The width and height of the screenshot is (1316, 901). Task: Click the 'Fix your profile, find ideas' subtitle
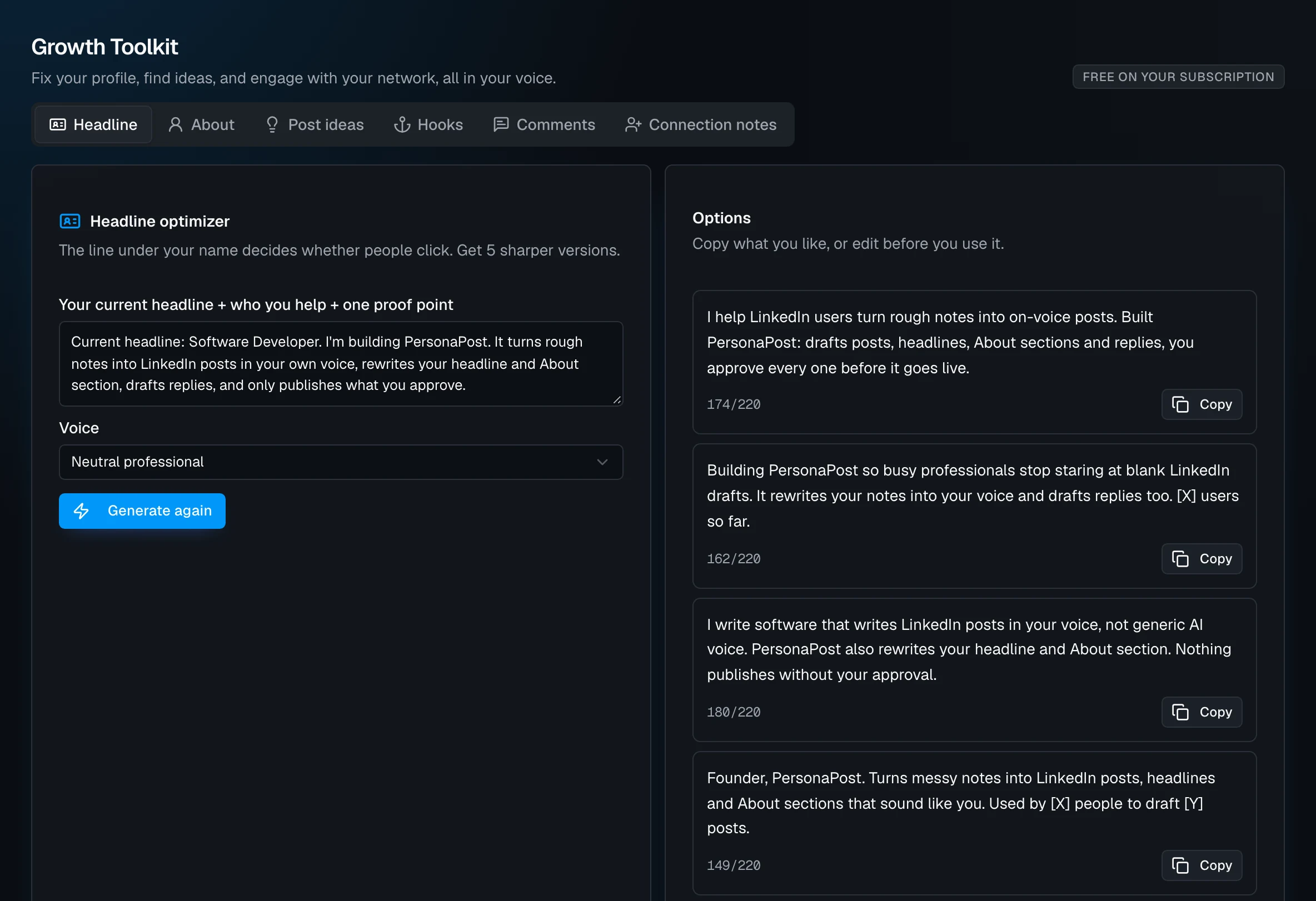pyautogui.click(x=293, y=78)
